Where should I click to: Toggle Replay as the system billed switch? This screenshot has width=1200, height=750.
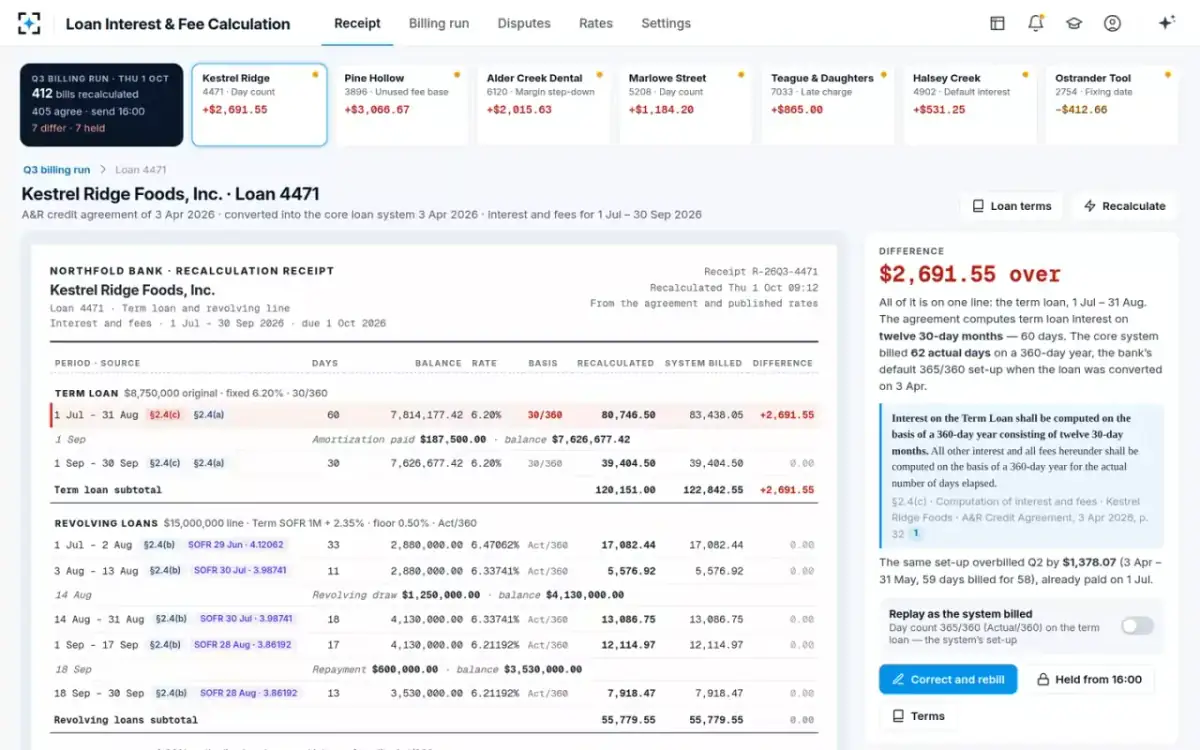1137,626
